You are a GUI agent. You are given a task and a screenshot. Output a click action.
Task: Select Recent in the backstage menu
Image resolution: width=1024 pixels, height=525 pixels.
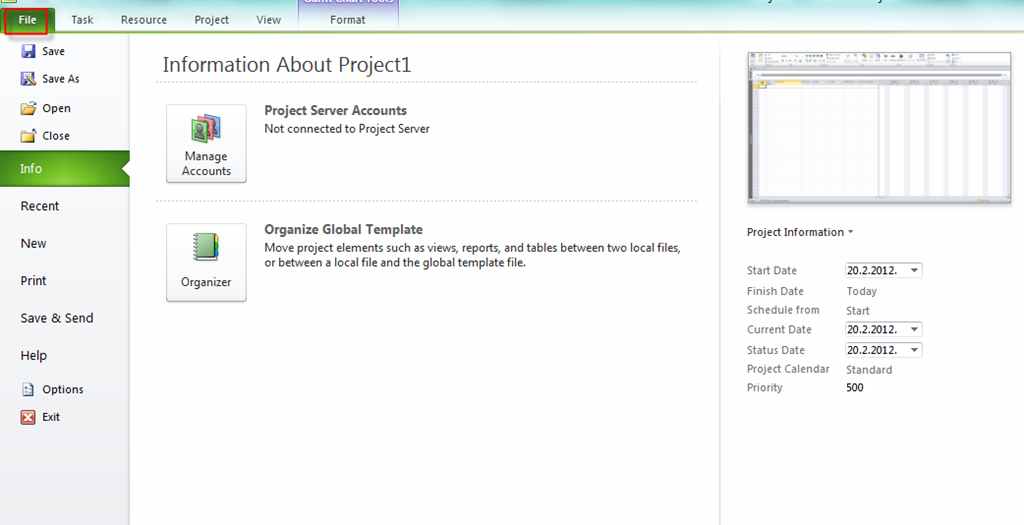[x=40, y=206]
